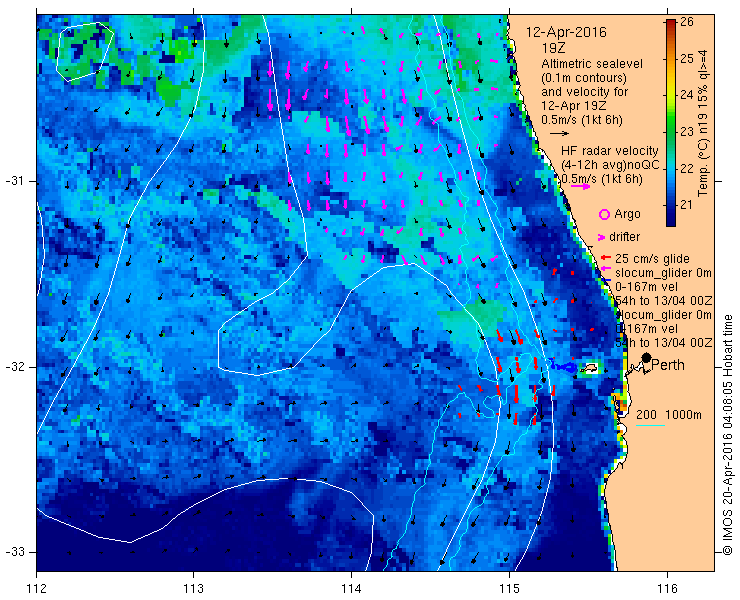Click the 'Argo' legend label
The height and width of the screenshot is (600, 740).
(627, 214)
